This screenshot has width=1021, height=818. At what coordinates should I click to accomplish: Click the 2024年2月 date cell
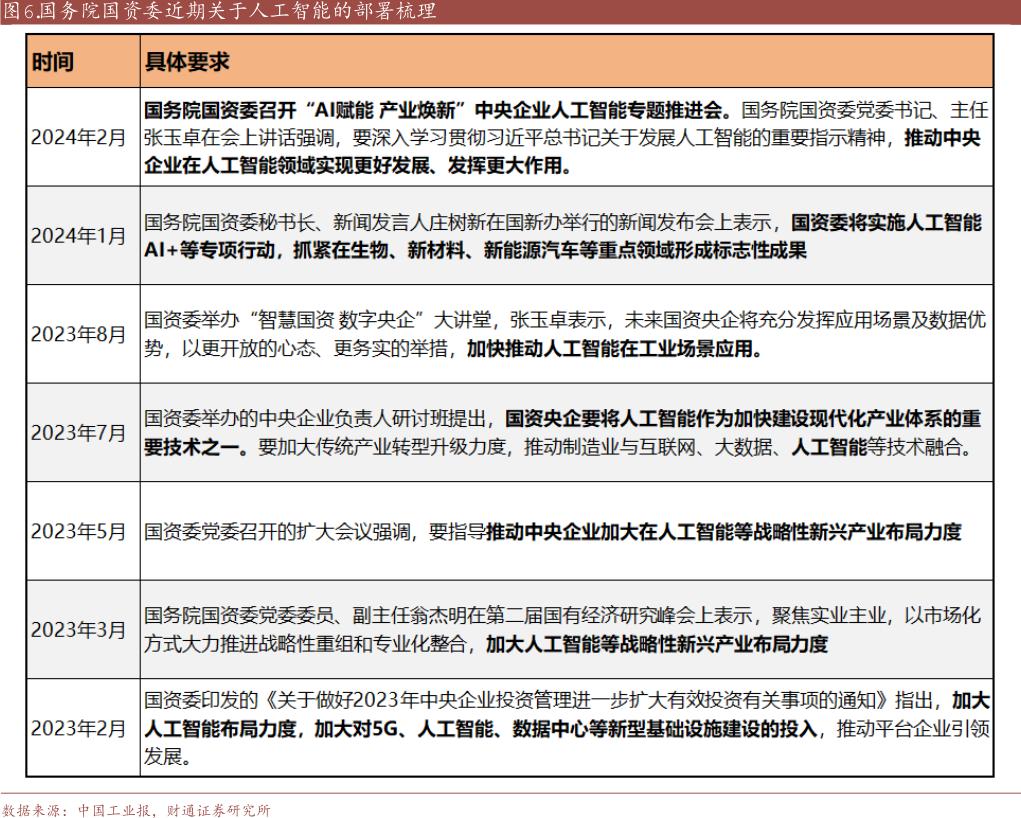78,138
